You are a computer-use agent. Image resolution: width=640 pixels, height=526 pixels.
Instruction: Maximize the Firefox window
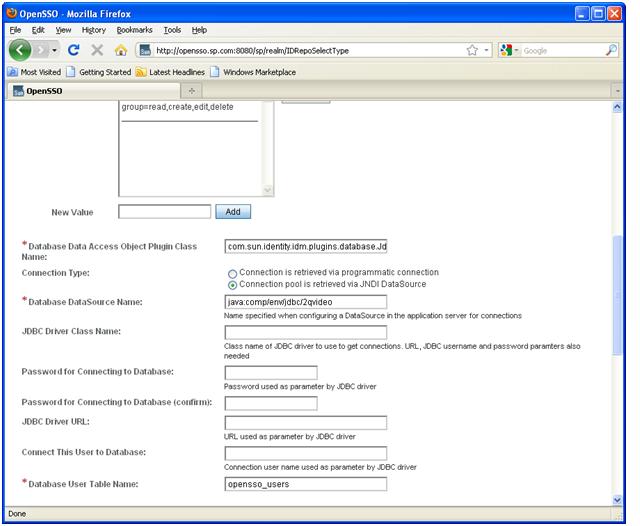598,14
